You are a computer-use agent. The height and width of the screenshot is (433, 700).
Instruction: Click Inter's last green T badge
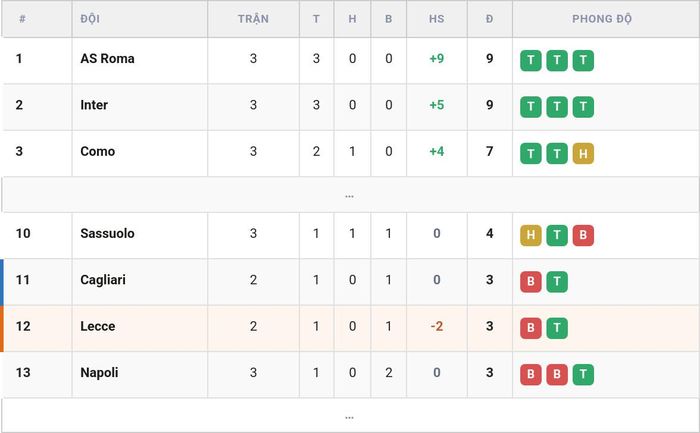583,107
